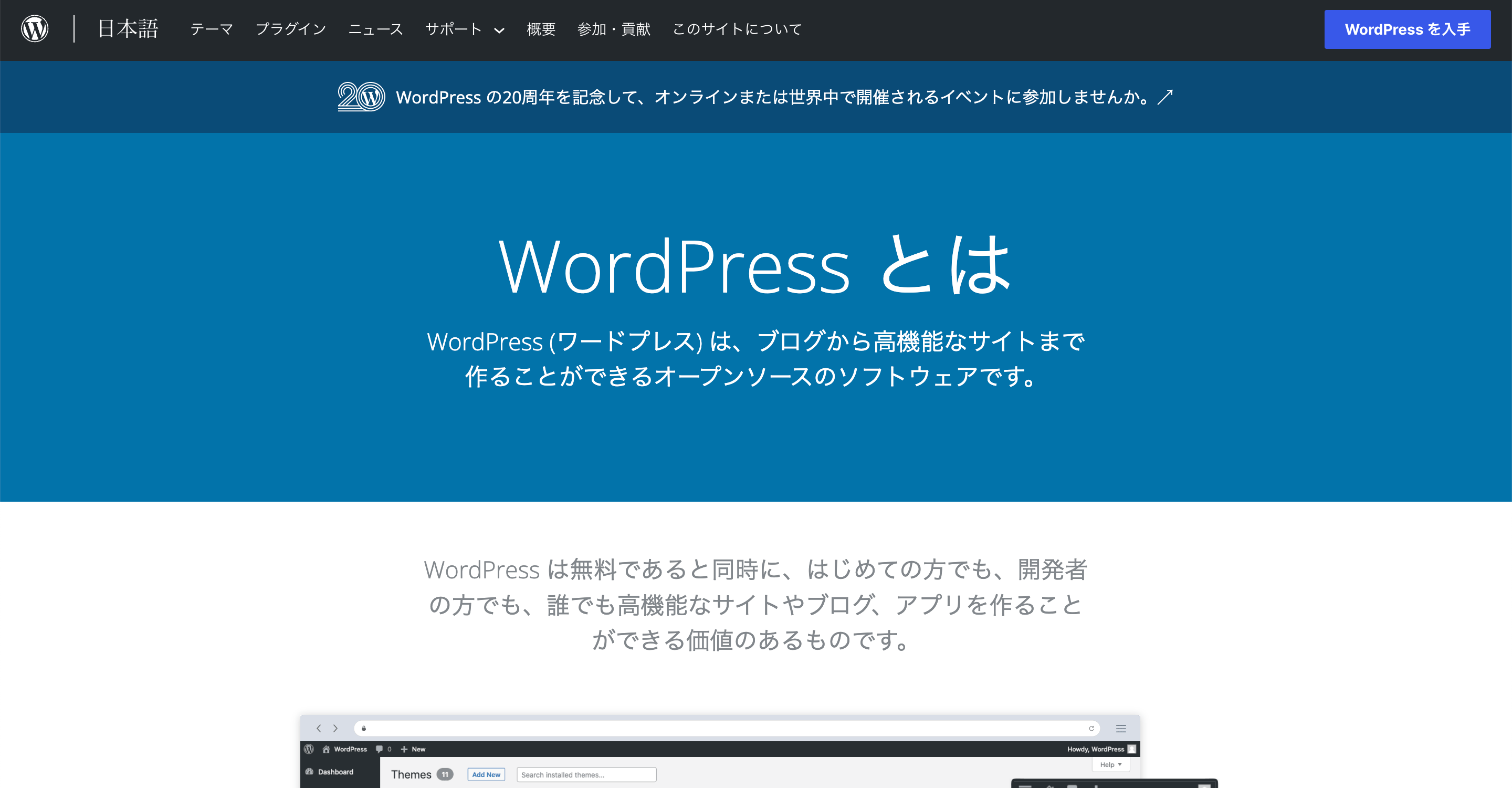Go to プラグイン in the navigation
This screenshot has width=1512, height=788.
[x=290, y=29]
